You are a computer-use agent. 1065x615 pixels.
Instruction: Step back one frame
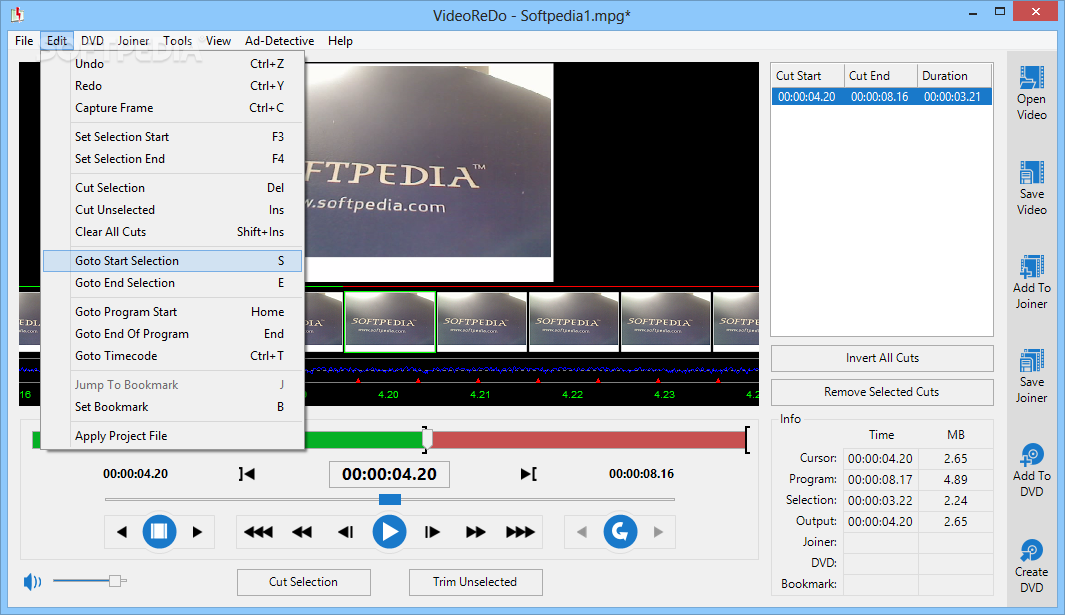[x=346, y=532]
